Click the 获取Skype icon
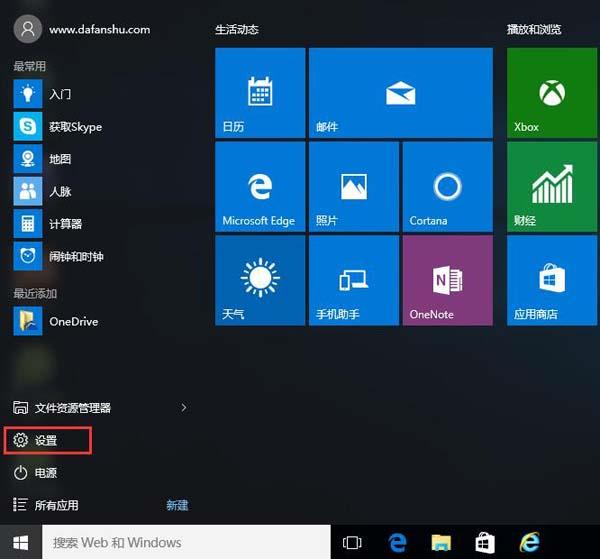Screen dimensions: 600x559 click(28, 126)
